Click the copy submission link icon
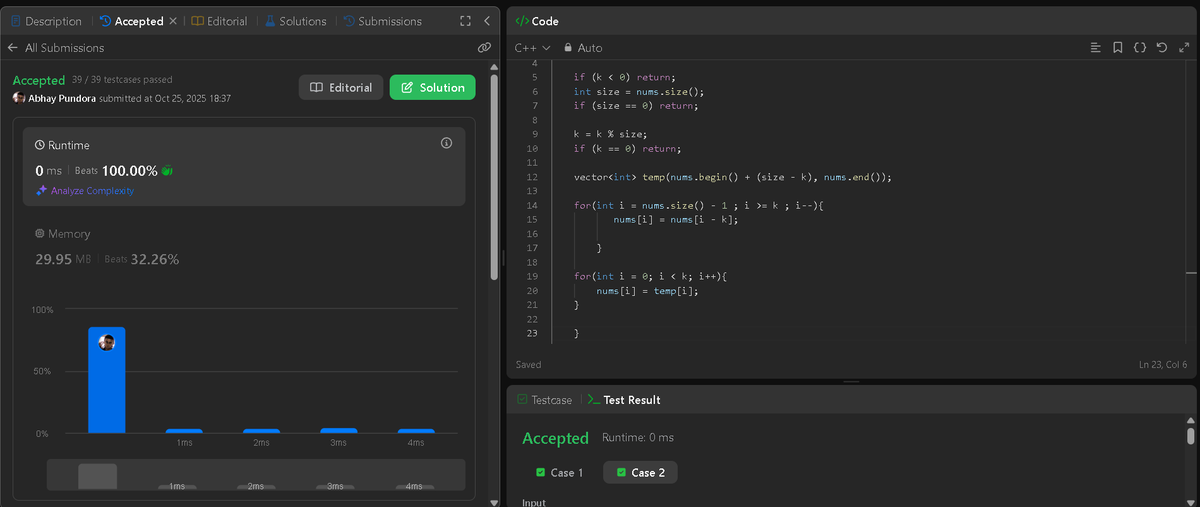 coord(484,47)
